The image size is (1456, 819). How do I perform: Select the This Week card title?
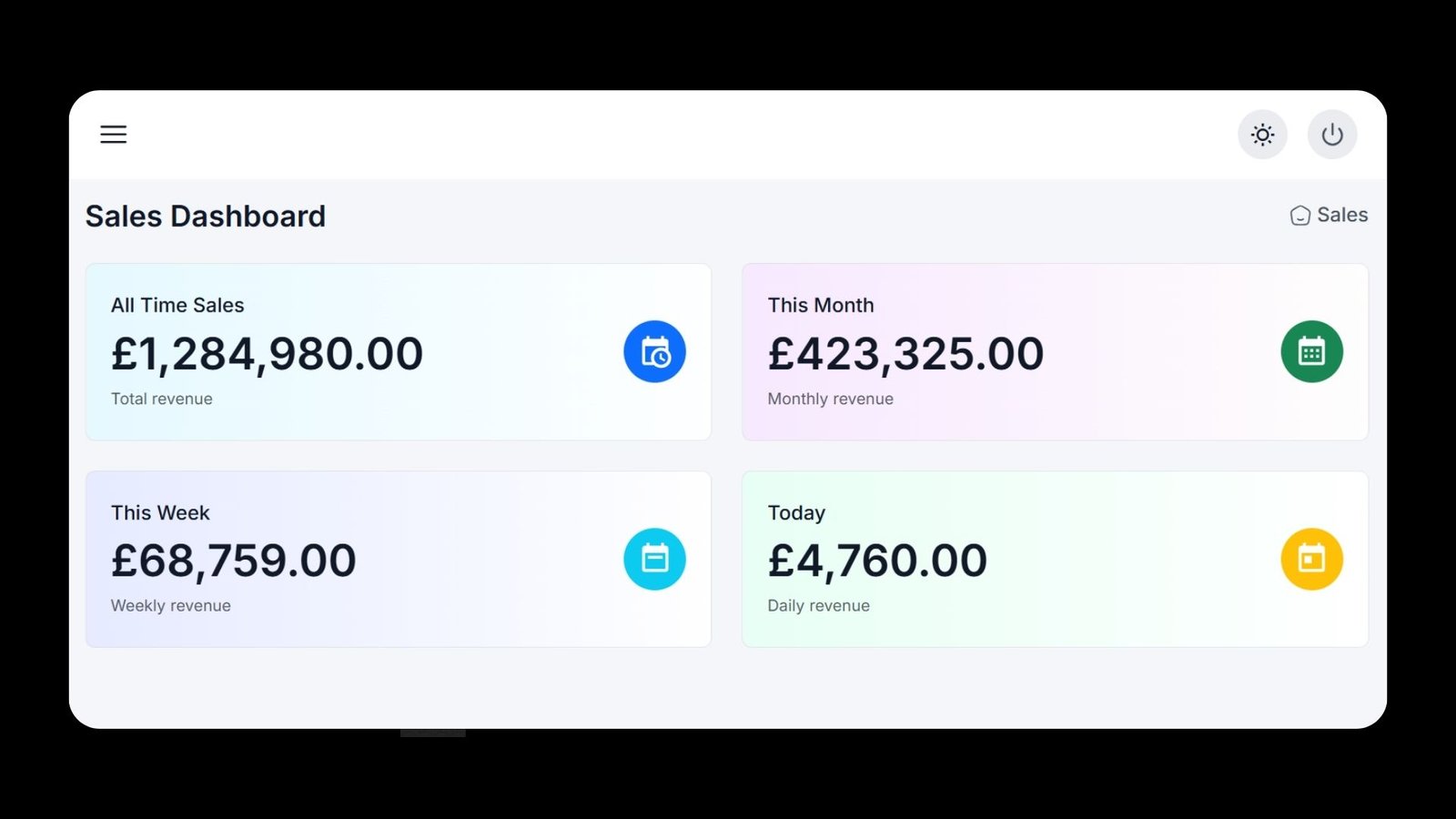pyautogui.click(x=160, y=513)
